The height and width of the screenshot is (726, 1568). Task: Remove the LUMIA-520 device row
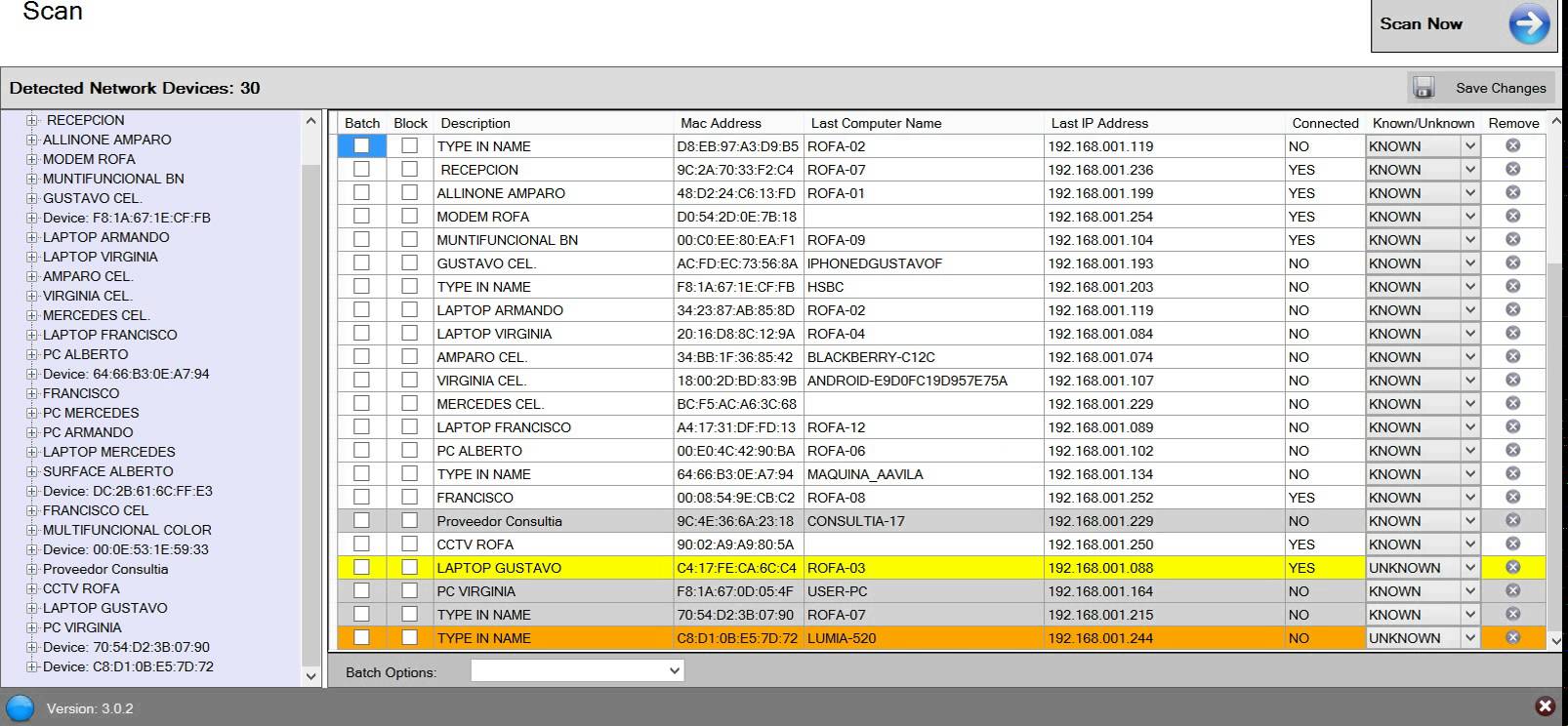click(1512, 638)
